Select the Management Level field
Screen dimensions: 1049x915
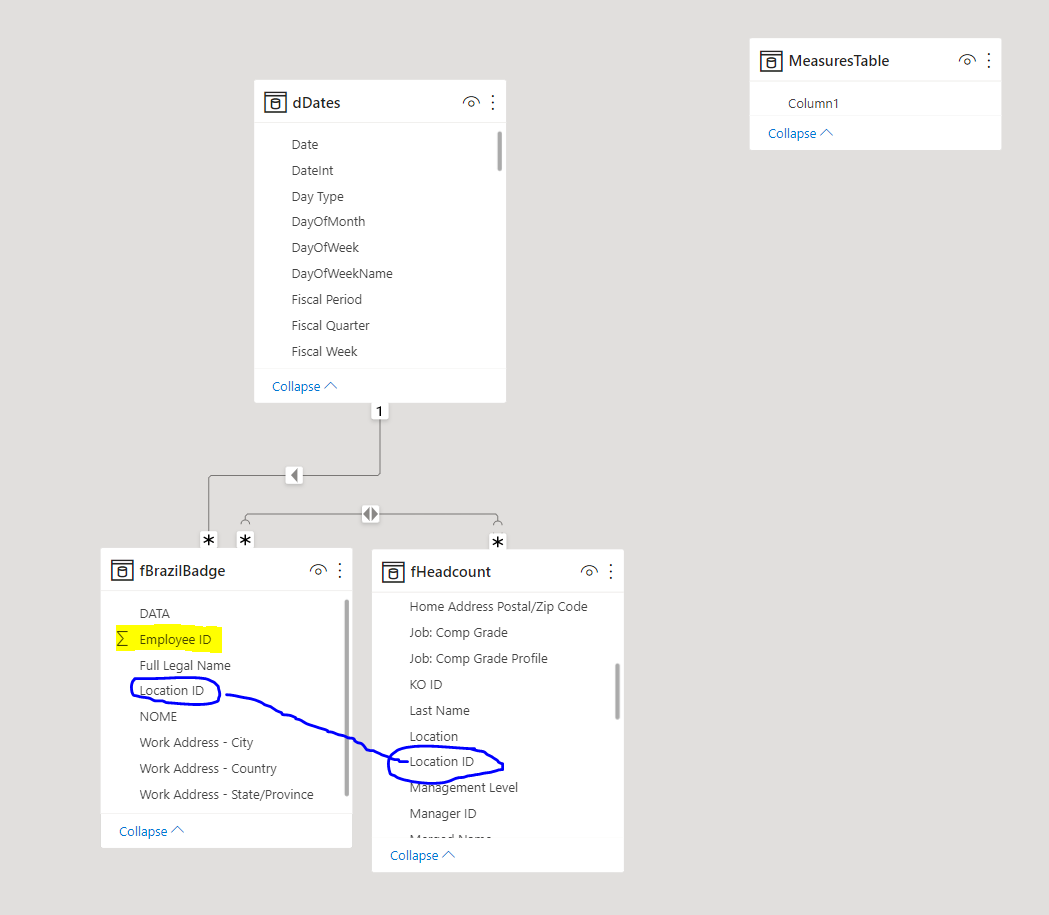tap(464, 788)
